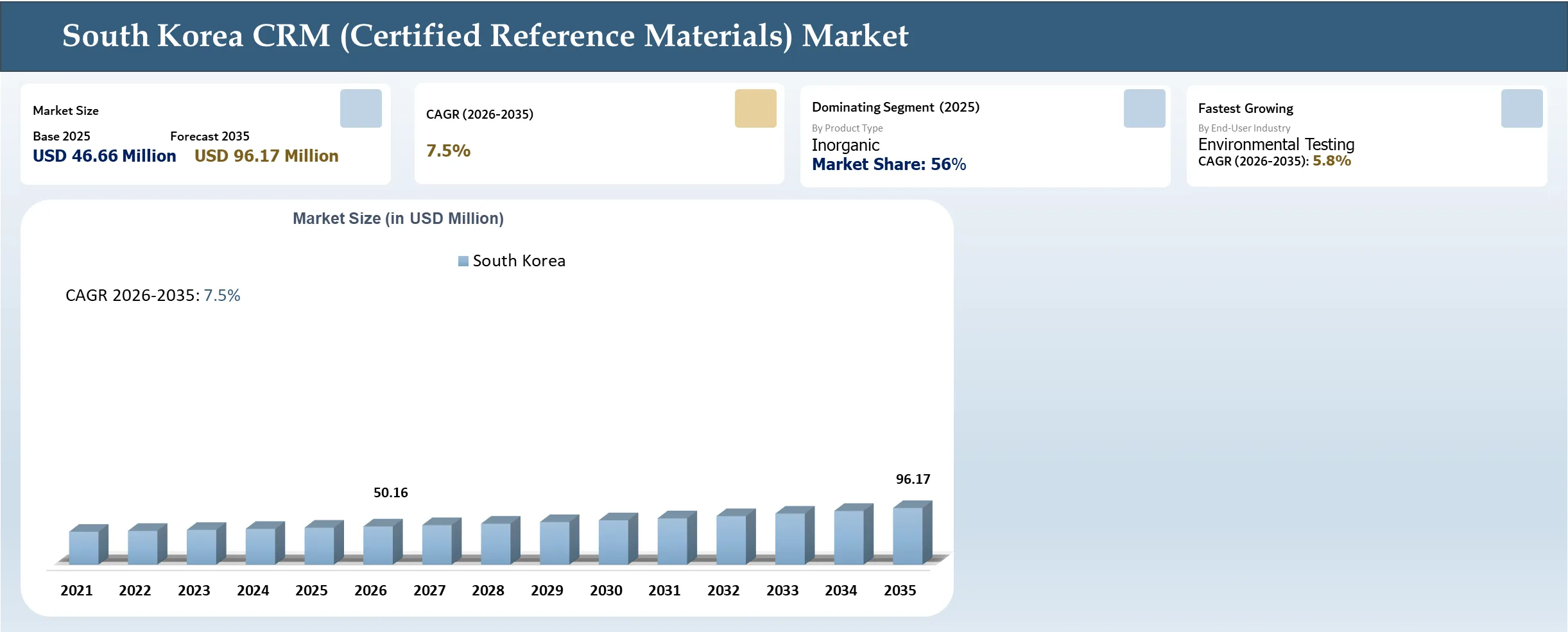Viewport: 1568px width, 632px height.
Task: Click the '7.5%' value in CAGR card
Action: pos(449,151)
